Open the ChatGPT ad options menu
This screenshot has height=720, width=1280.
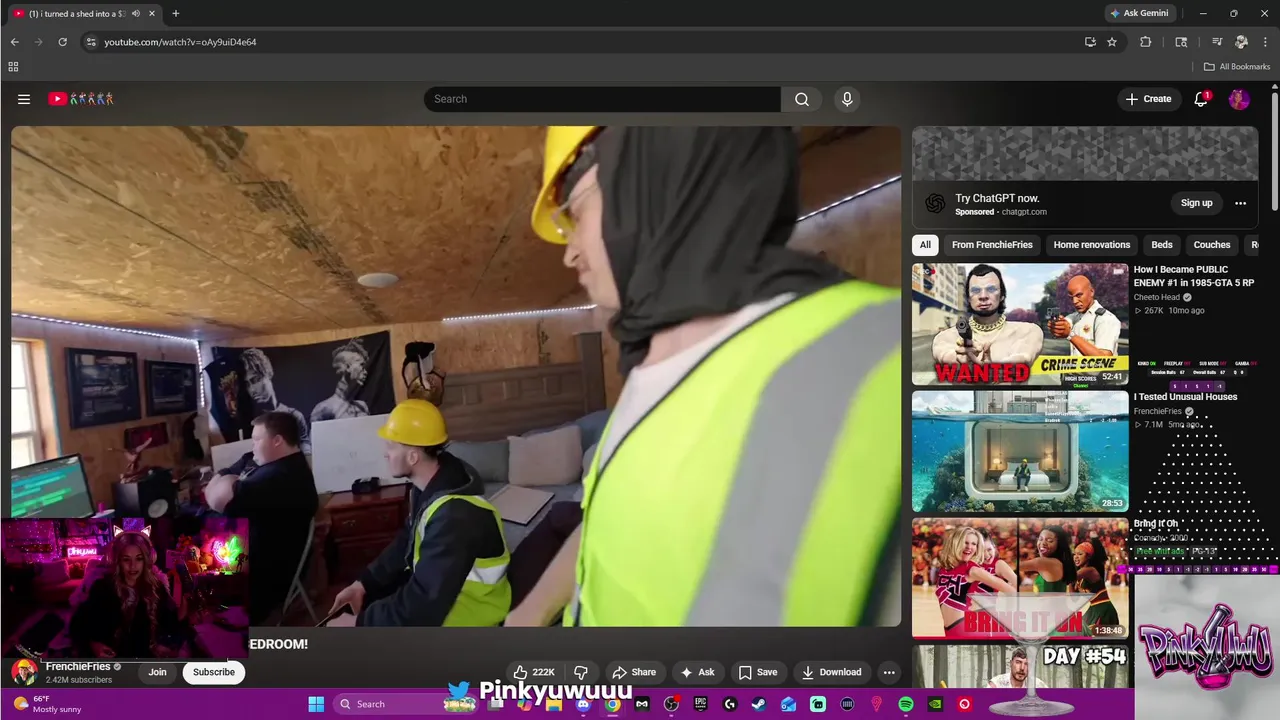[1240, 203]
